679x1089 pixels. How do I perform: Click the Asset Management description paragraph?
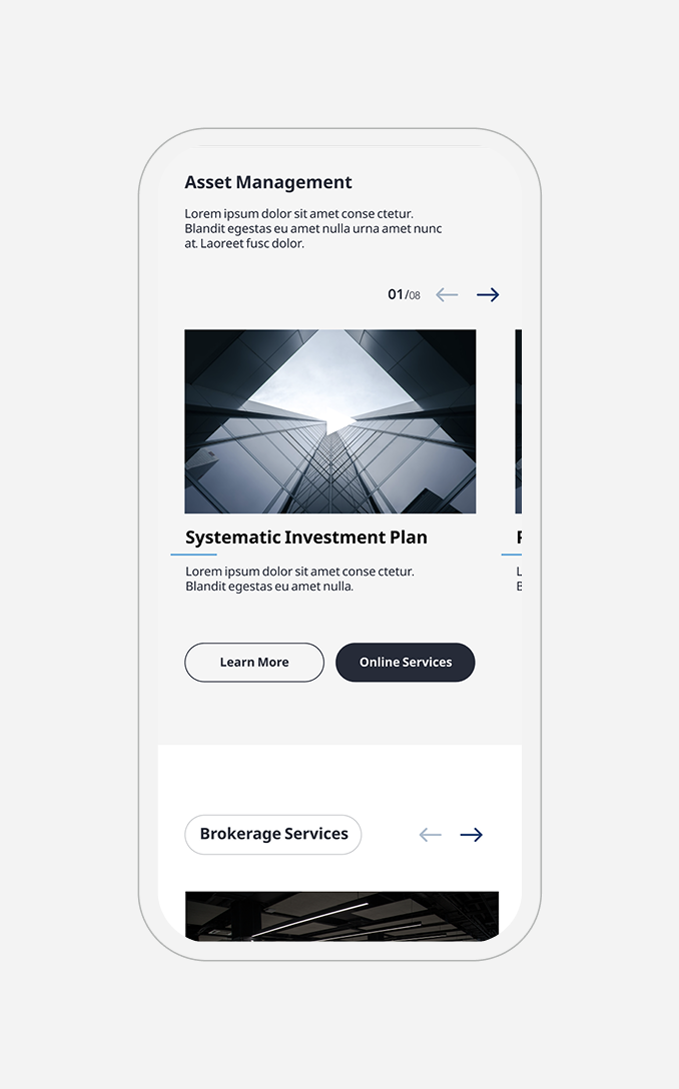coord(313,228)
